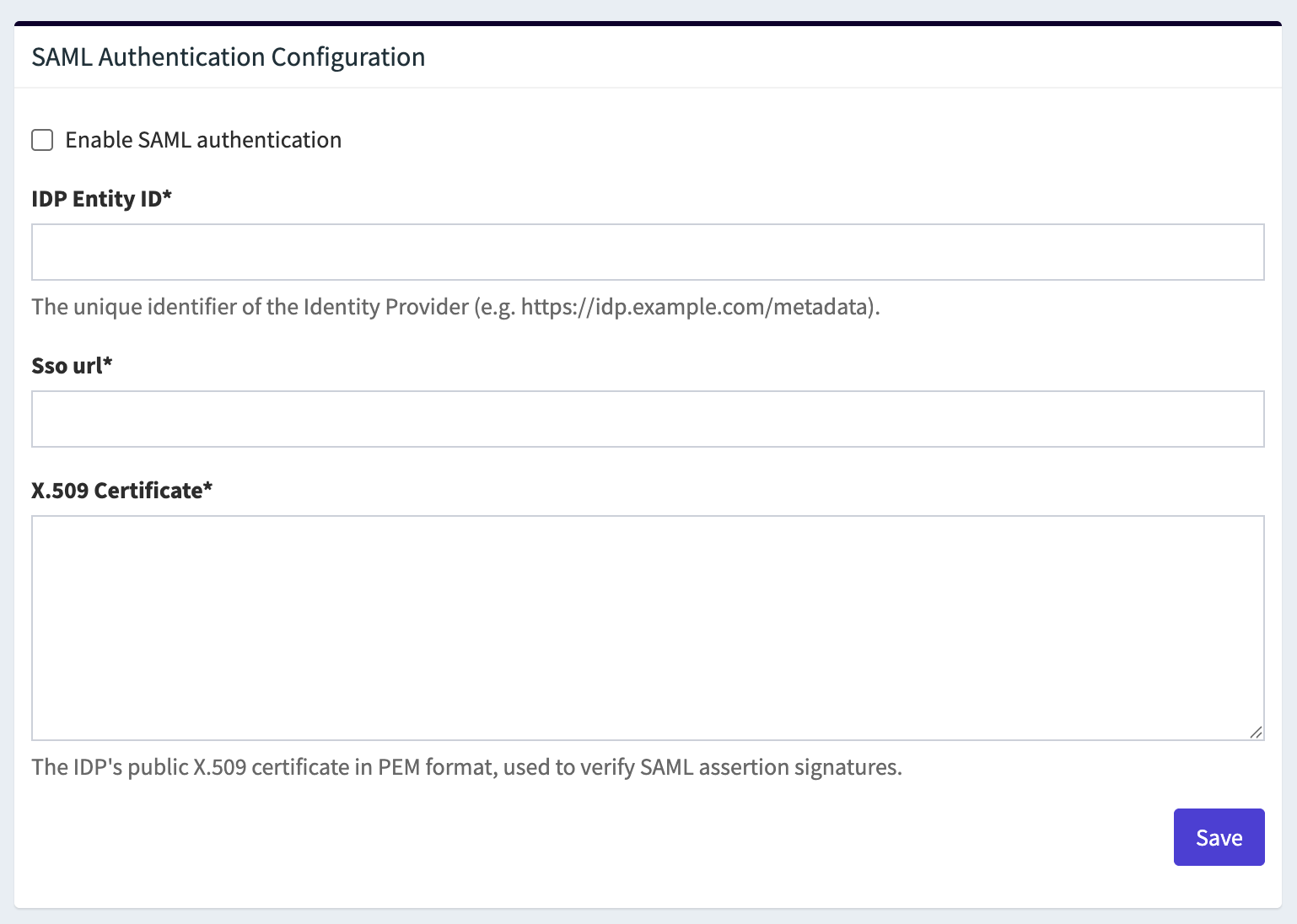
Task: Click the asterisk after X.509 Certificate
Action: coord(208,487)
